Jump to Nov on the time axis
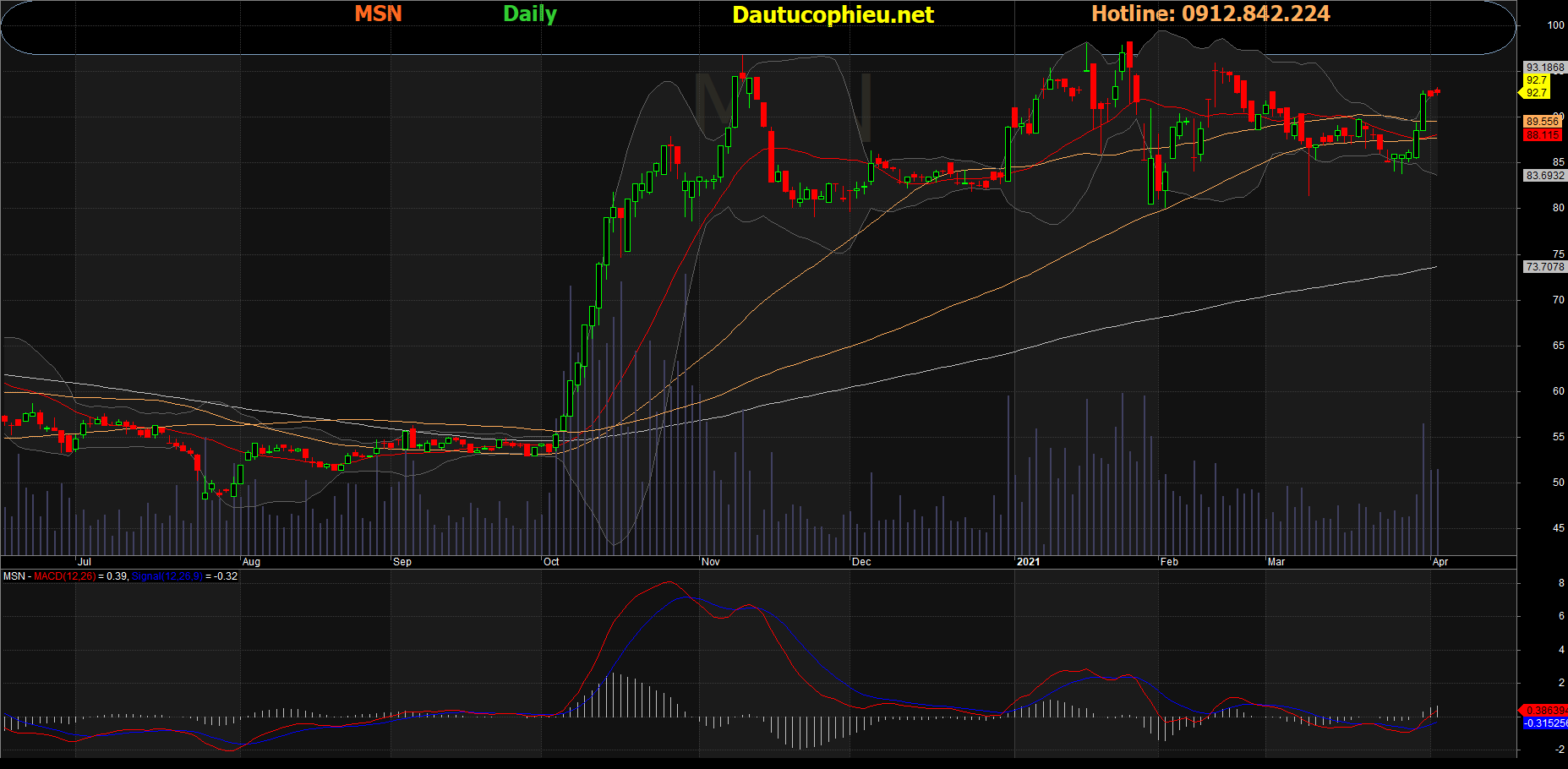Screen dimensions: 1568x769 (x=711, y=562)
